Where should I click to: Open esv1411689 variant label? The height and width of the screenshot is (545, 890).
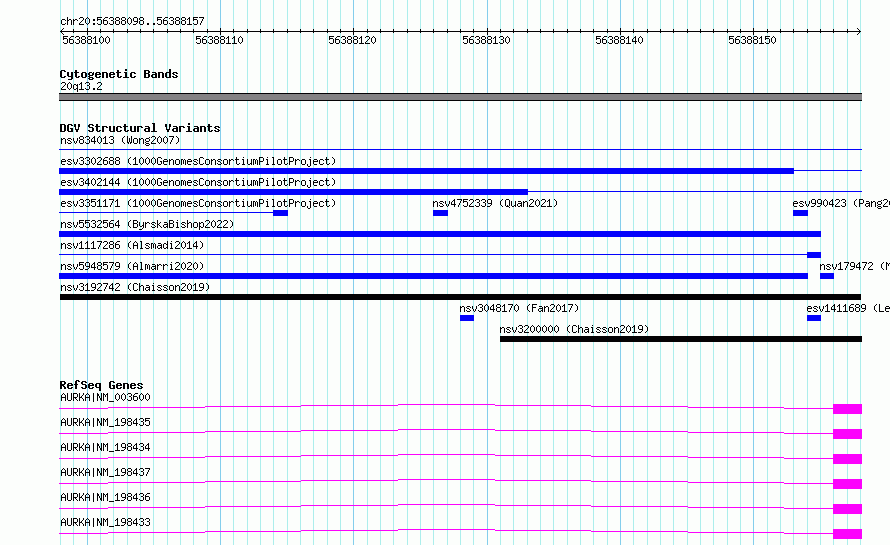point(848,308)
